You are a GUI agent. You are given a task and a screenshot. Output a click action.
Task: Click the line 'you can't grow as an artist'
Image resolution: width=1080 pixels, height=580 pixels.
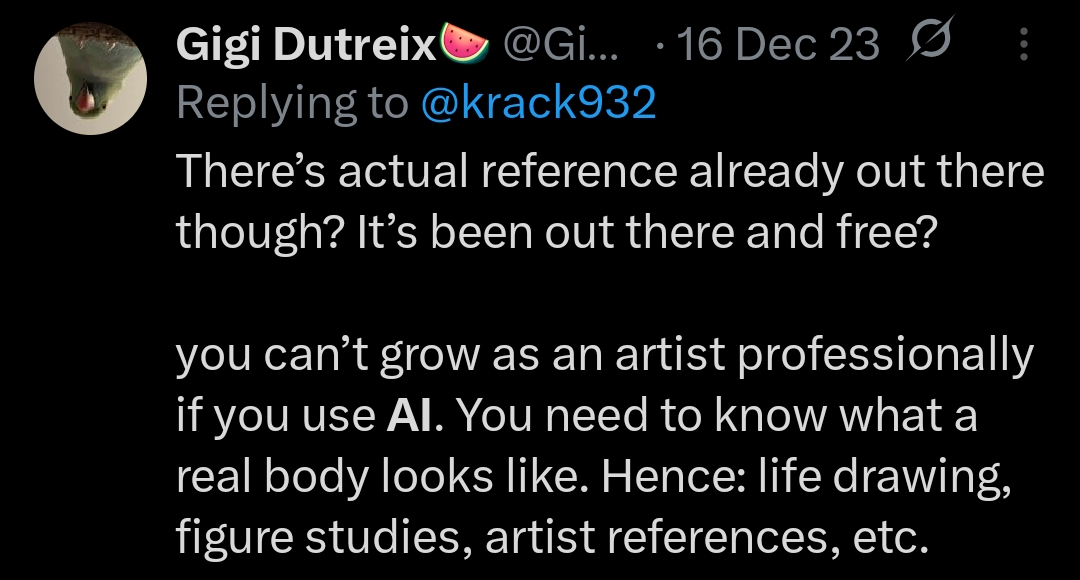click(605, 356)
